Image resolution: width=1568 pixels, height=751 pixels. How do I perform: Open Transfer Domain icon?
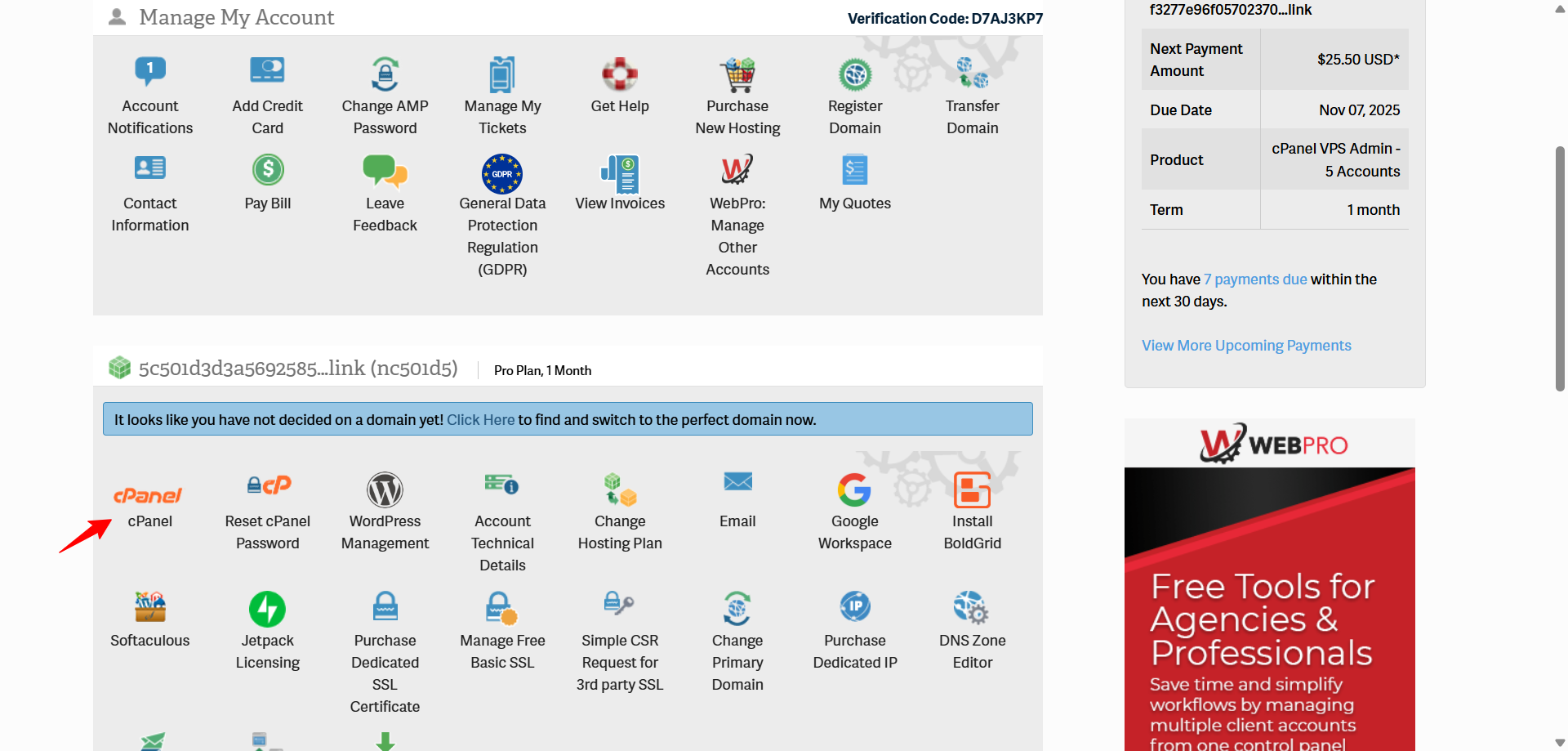pos(972,73)
